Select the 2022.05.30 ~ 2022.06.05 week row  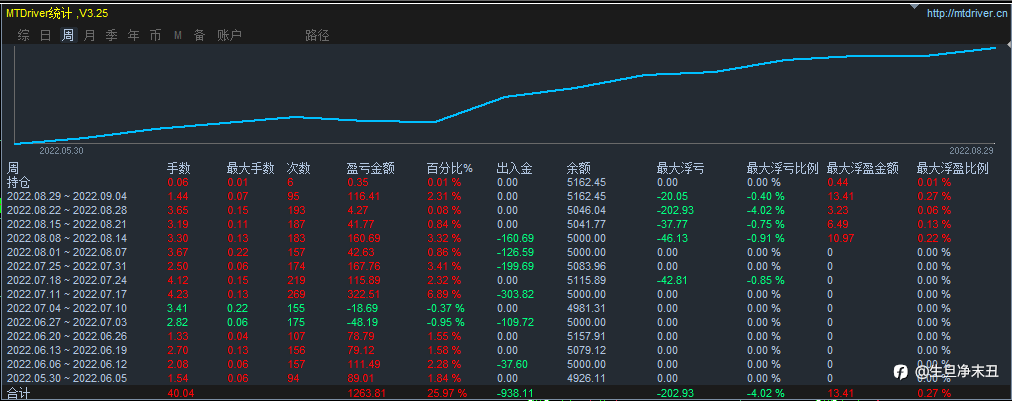coord(506,378)
